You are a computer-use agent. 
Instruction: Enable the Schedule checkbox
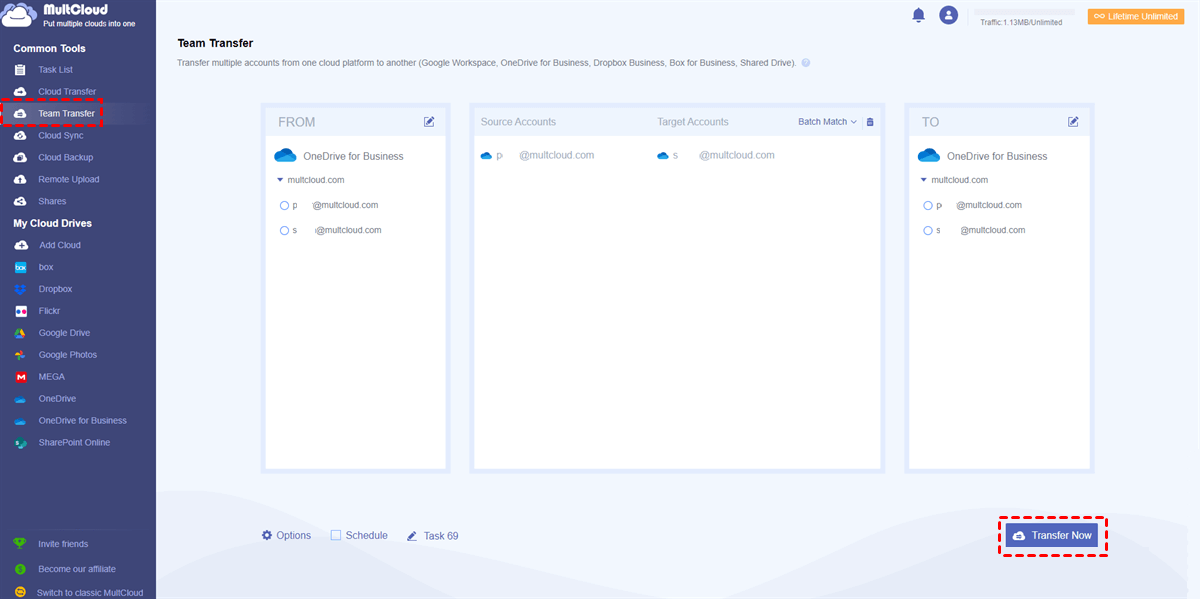pos(336,535)
